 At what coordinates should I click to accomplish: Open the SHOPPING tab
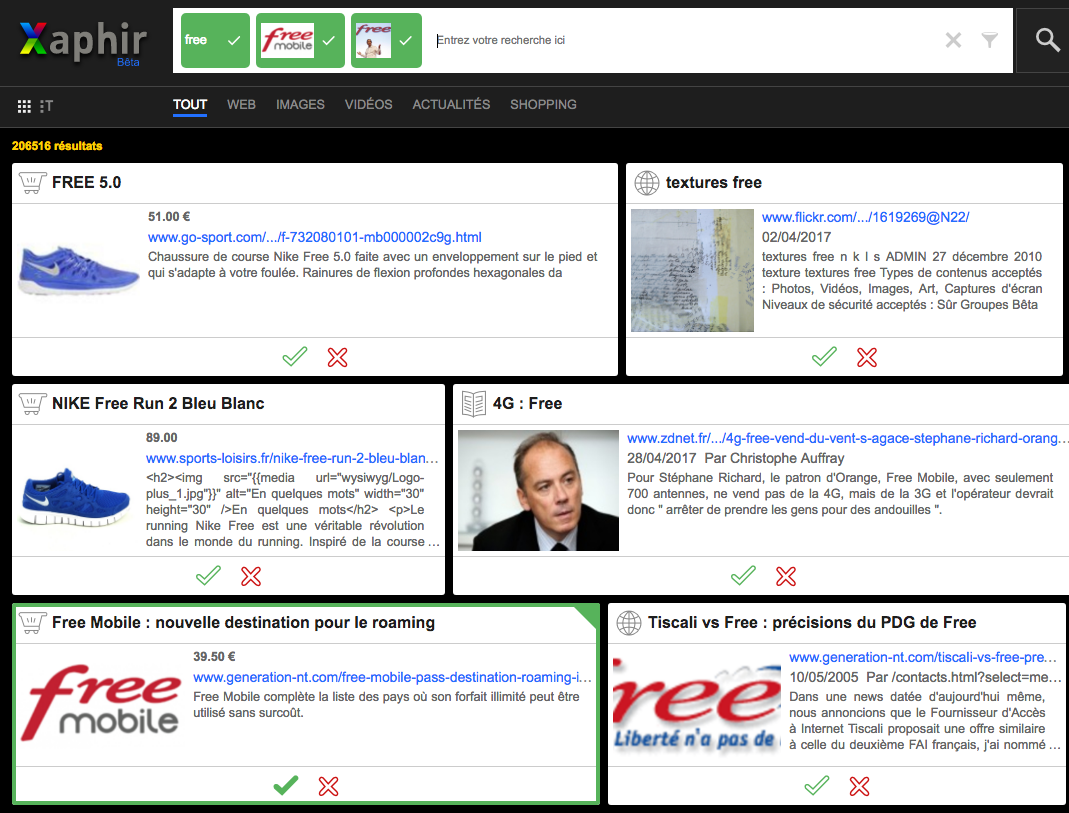click(543, 104)
